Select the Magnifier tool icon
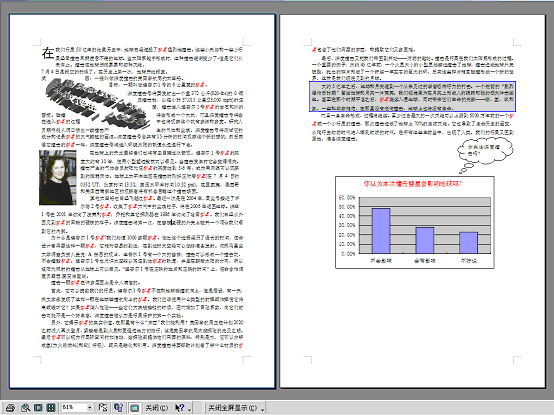The image size is (554, 415). (x=25, y=408)
